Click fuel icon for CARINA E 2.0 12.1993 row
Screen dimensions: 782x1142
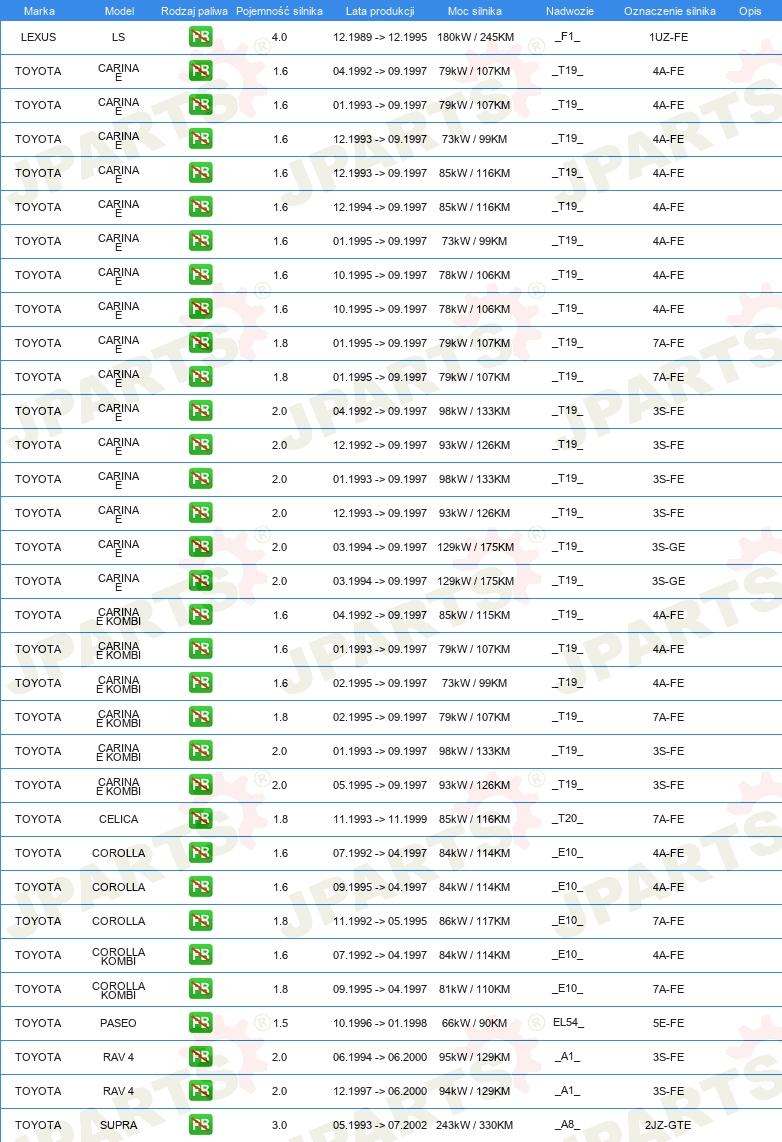coord(200,513)
